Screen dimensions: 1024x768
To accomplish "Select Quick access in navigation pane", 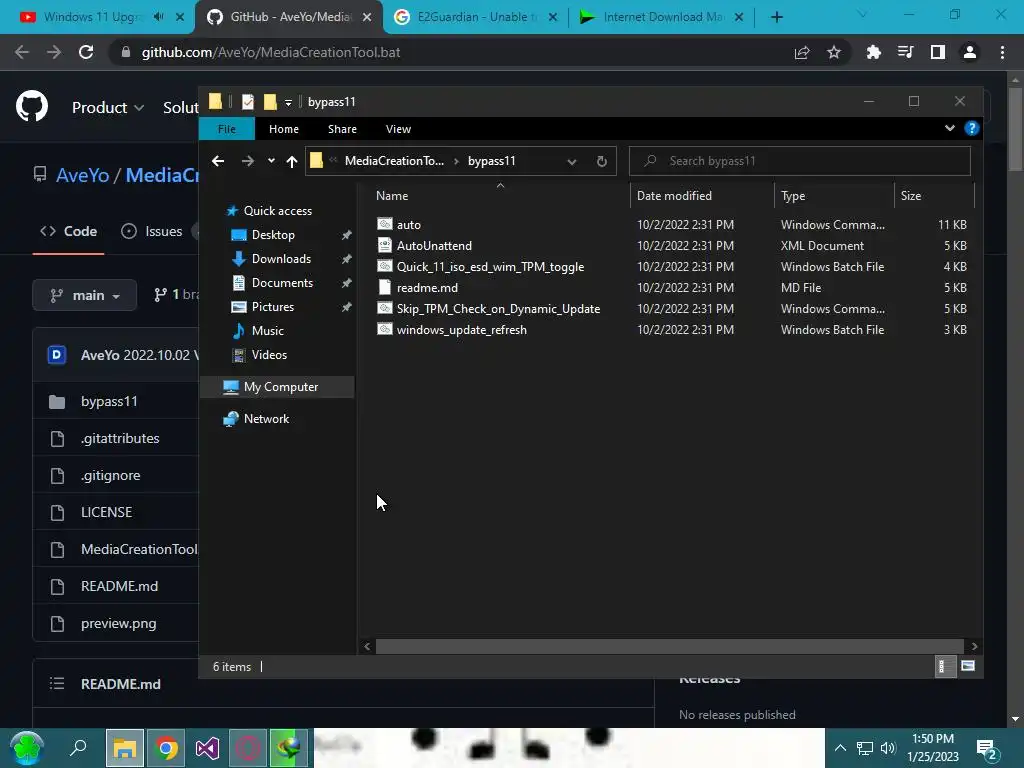I will (278, 211).
